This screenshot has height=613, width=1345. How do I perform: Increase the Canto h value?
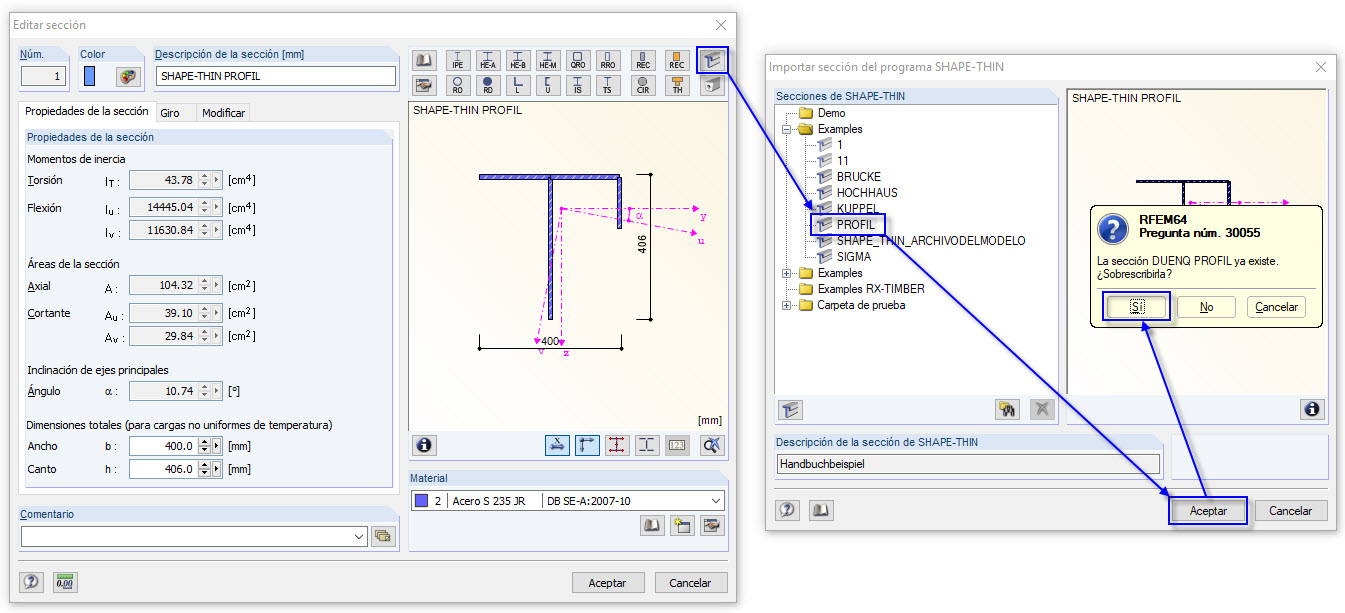204,464
